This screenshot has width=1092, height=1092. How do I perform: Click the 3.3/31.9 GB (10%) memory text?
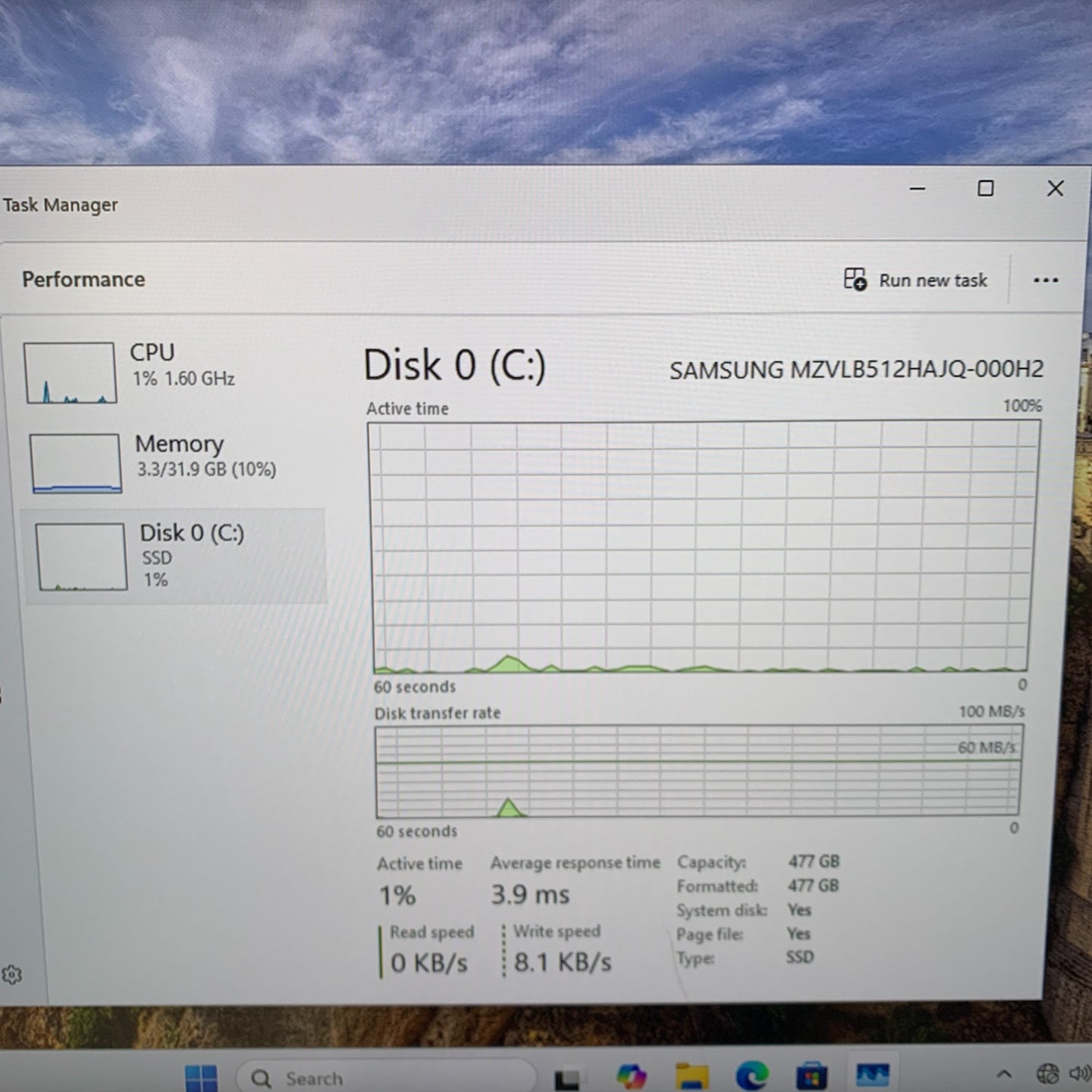(206, 469)
